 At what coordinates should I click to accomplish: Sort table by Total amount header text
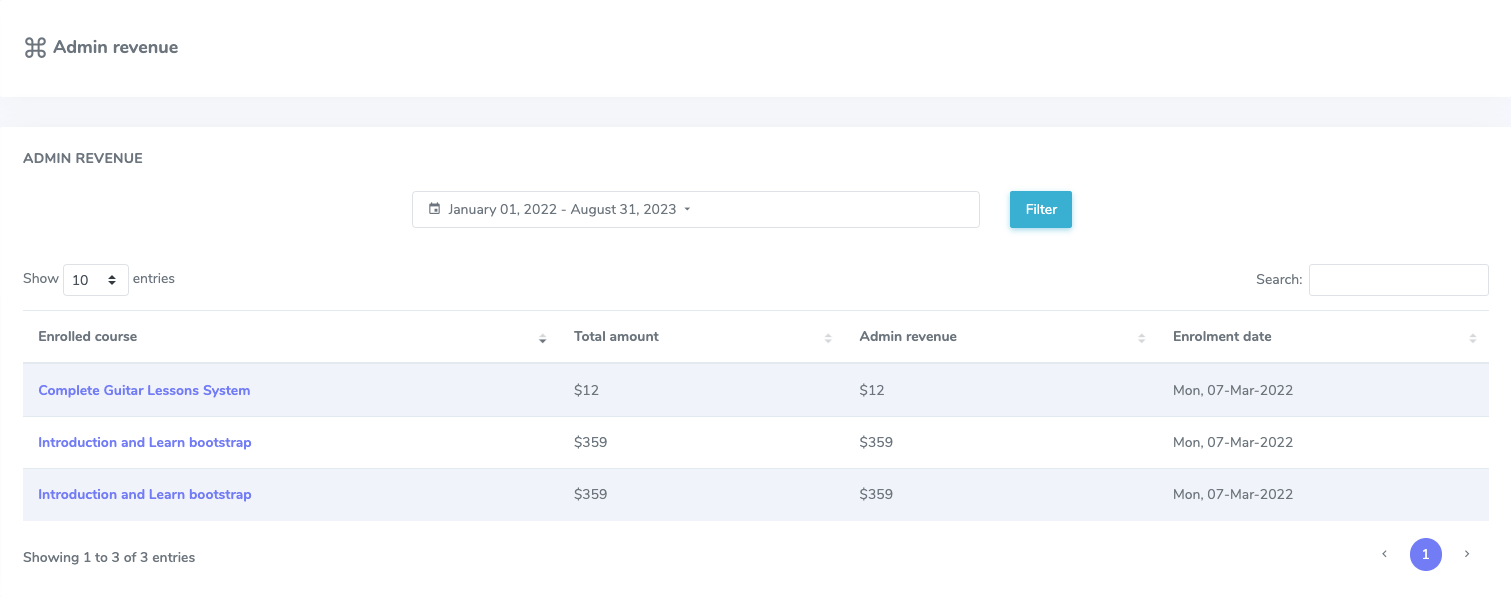pos(616,336)
